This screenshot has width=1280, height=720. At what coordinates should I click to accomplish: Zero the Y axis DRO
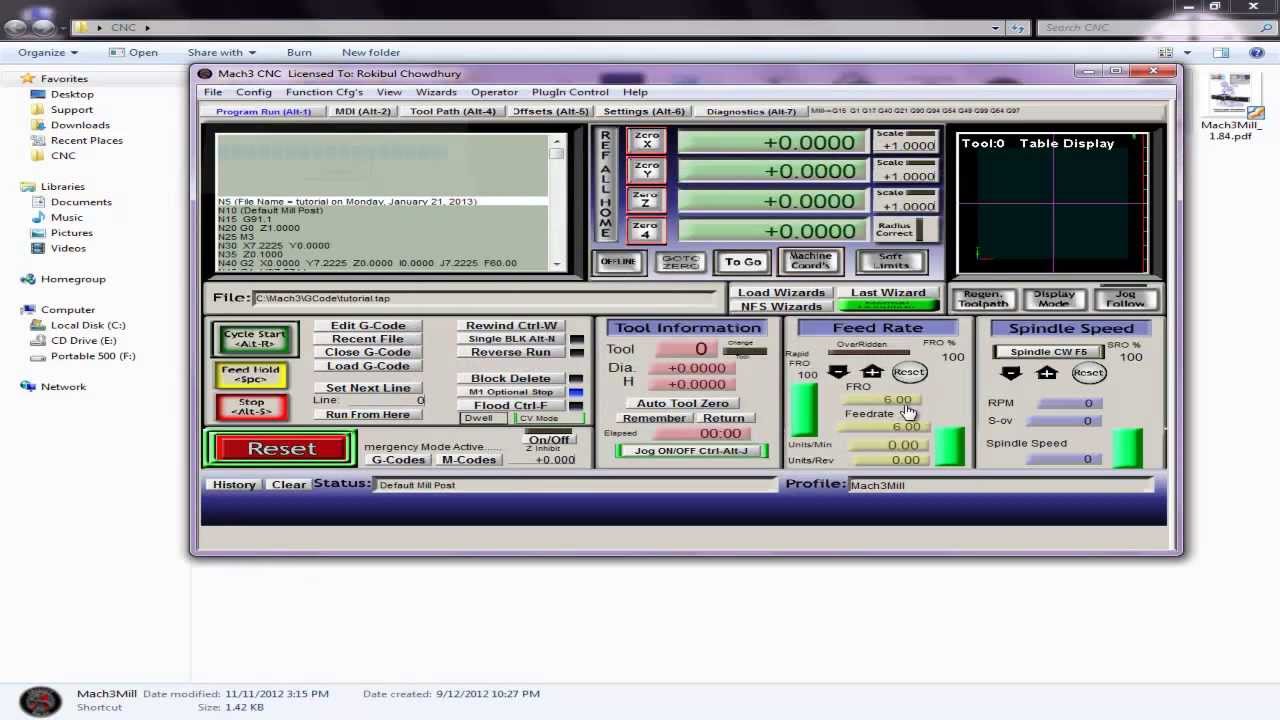click(x=646, y=170)
